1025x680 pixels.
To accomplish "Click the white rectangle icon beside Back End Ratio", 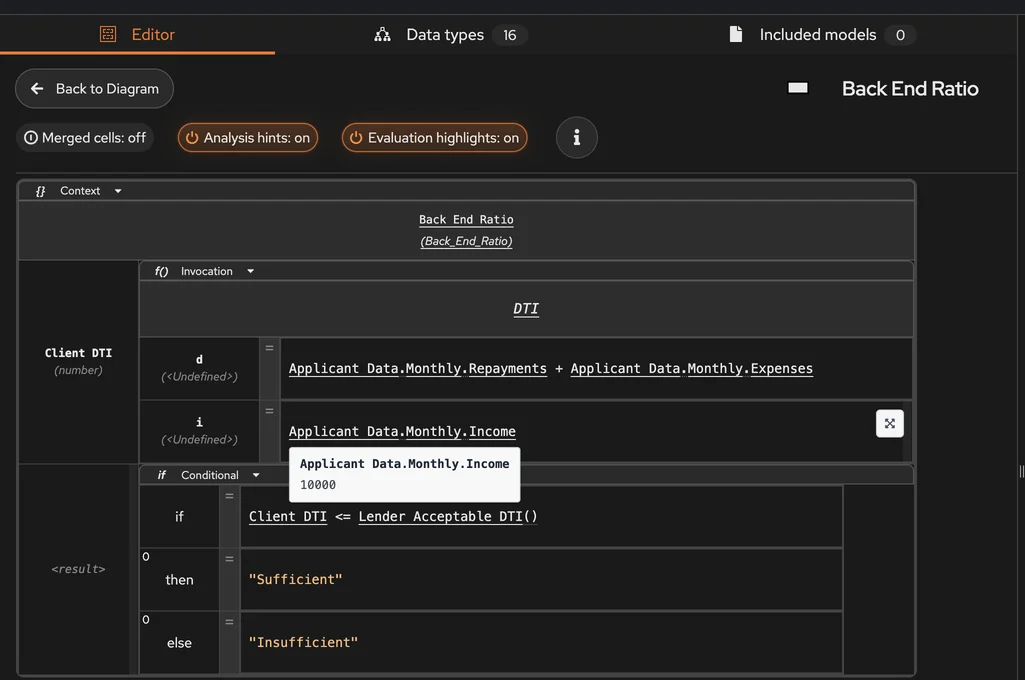I will pyautogui.click(x=798, y=88).
